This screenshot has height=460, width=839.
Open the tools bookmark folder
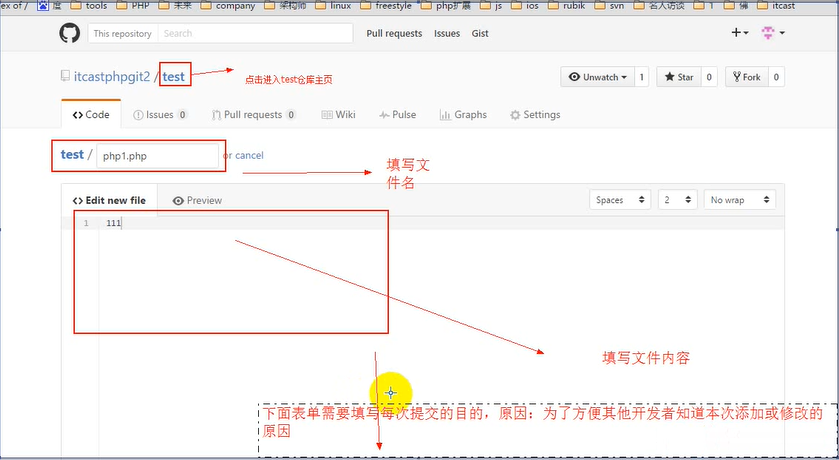coord(89,5)
